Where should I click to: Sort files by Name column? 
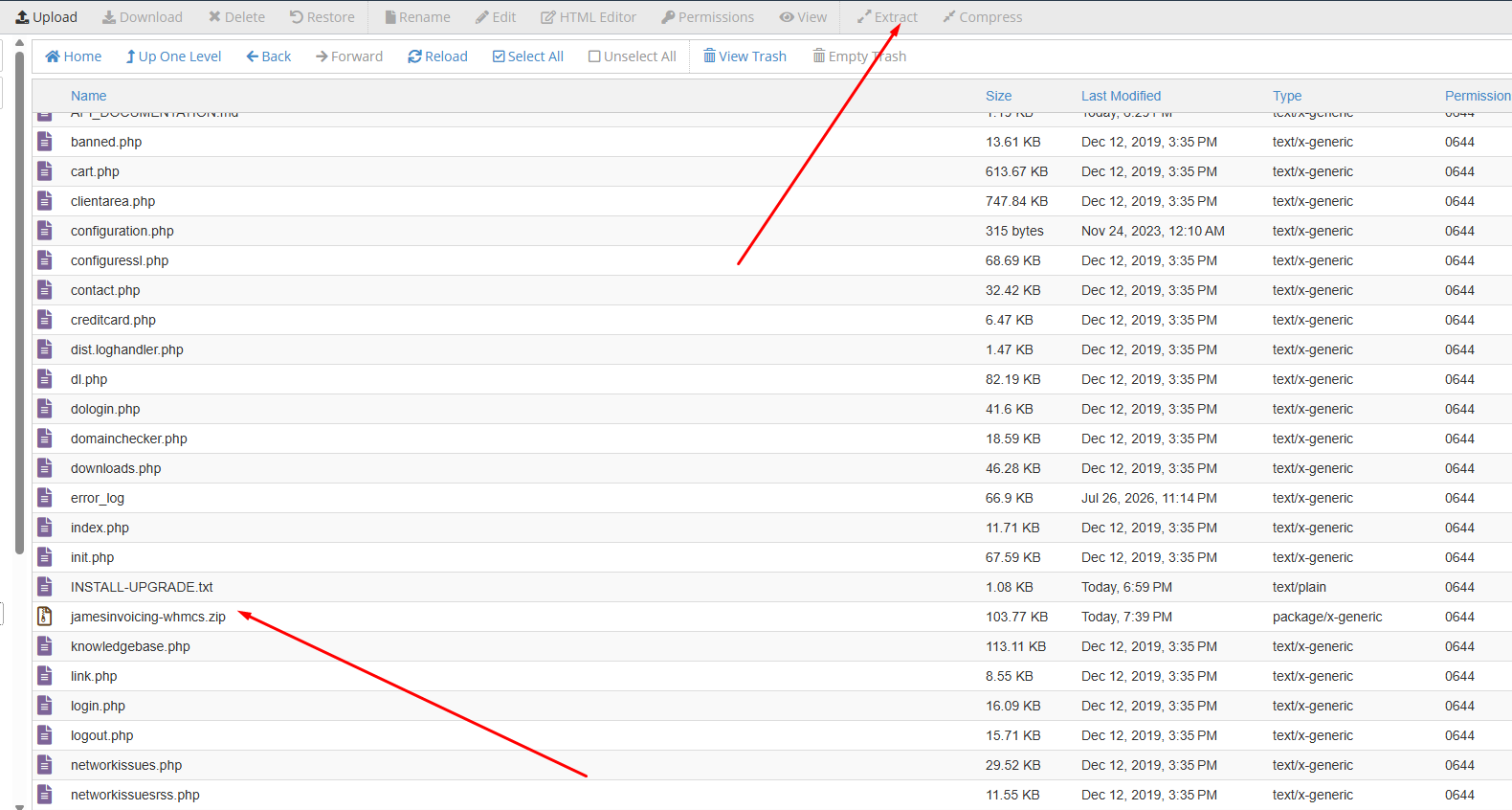tap(89, 96)
